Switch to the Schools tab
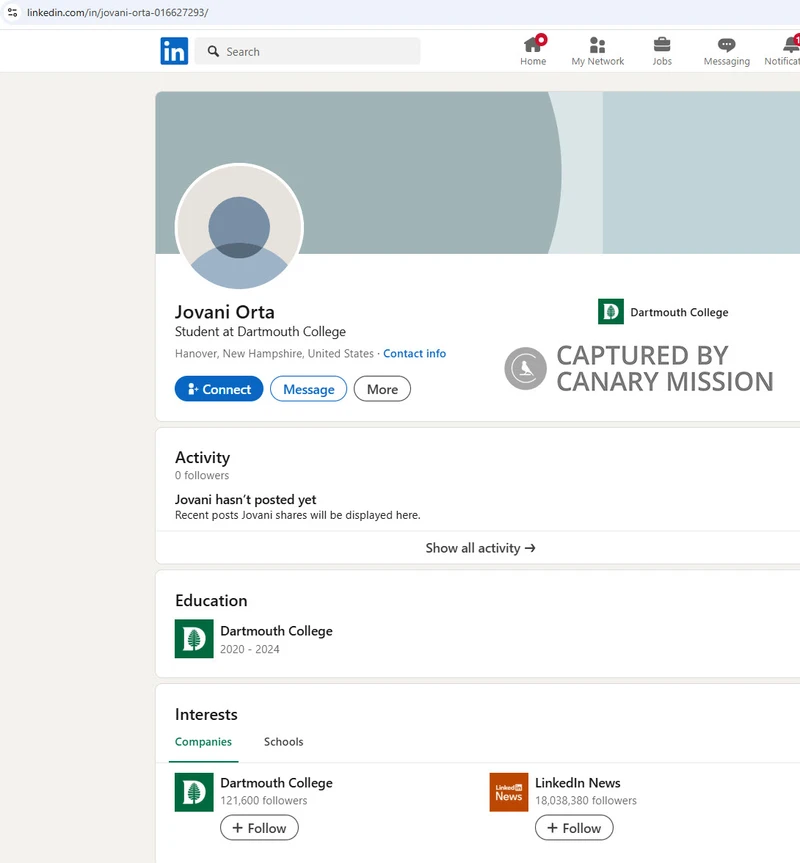Viewport: 800px width, 863px height. click(x=283, y=742)
